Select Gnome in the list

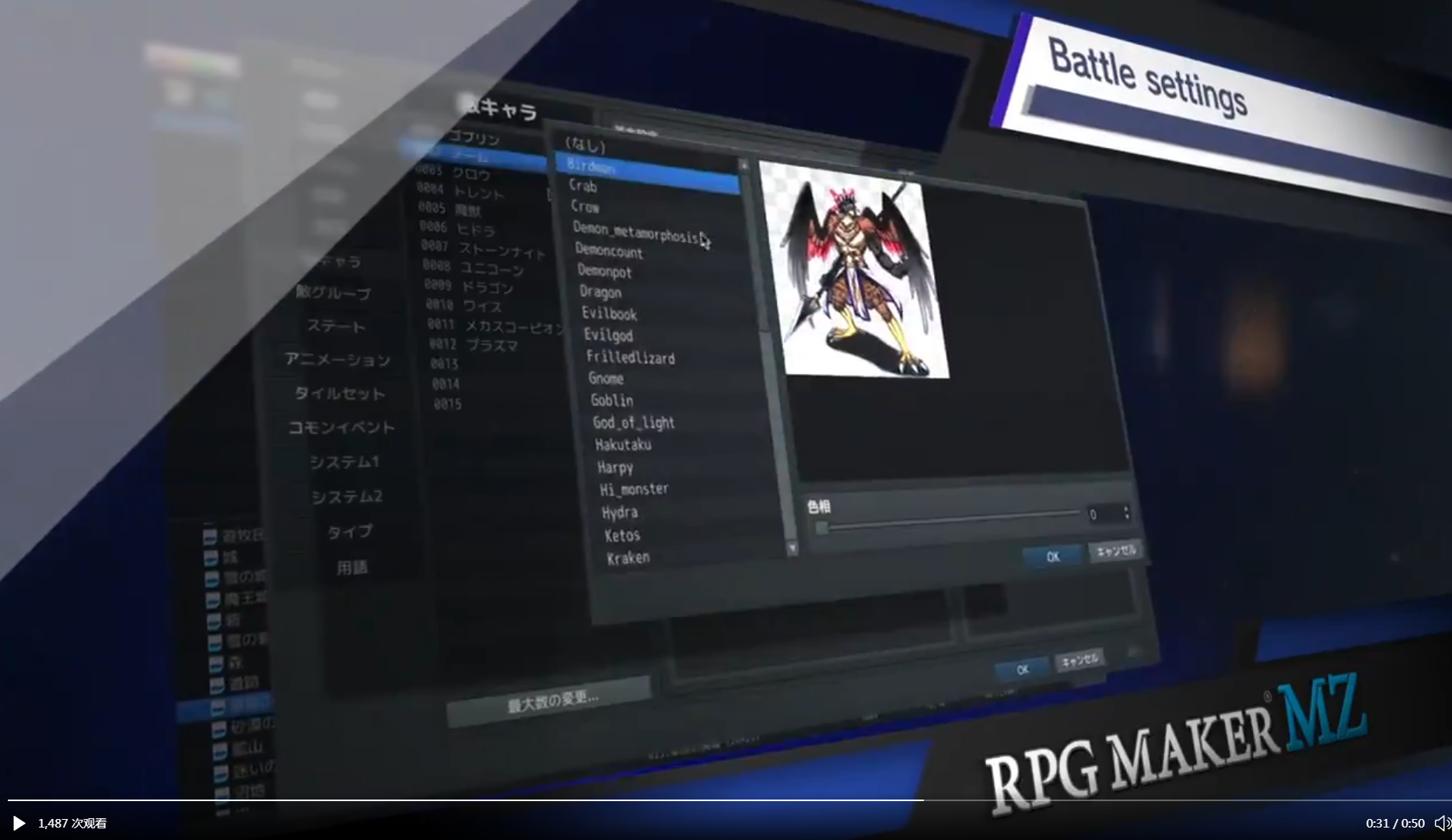(606, 379)
